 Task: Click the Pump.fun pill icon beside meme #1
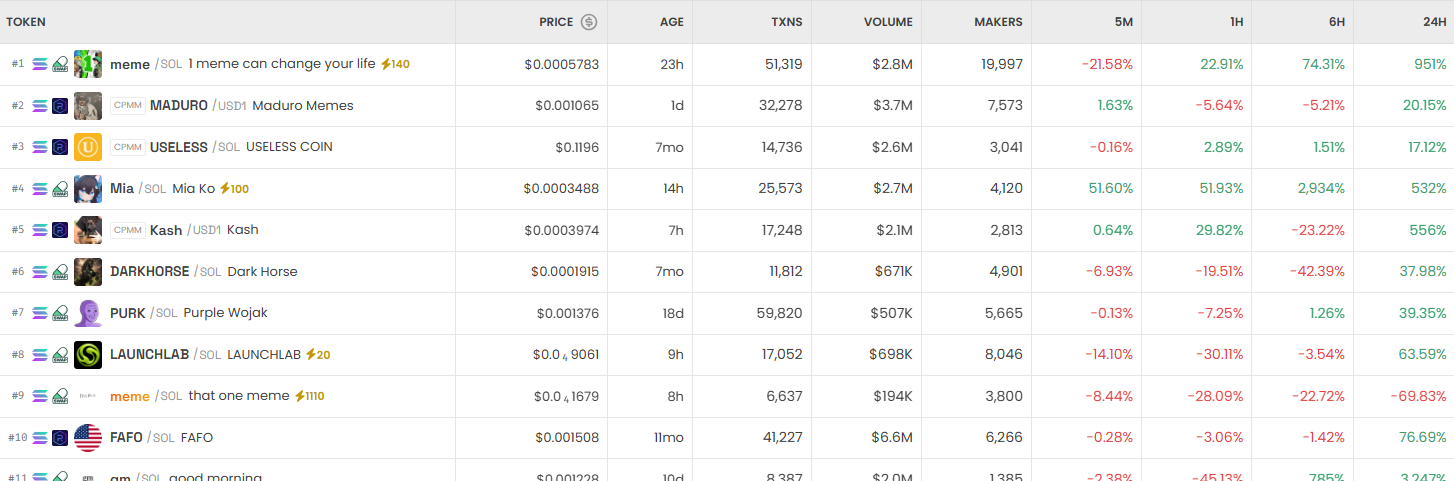click(x=60, y=64)
